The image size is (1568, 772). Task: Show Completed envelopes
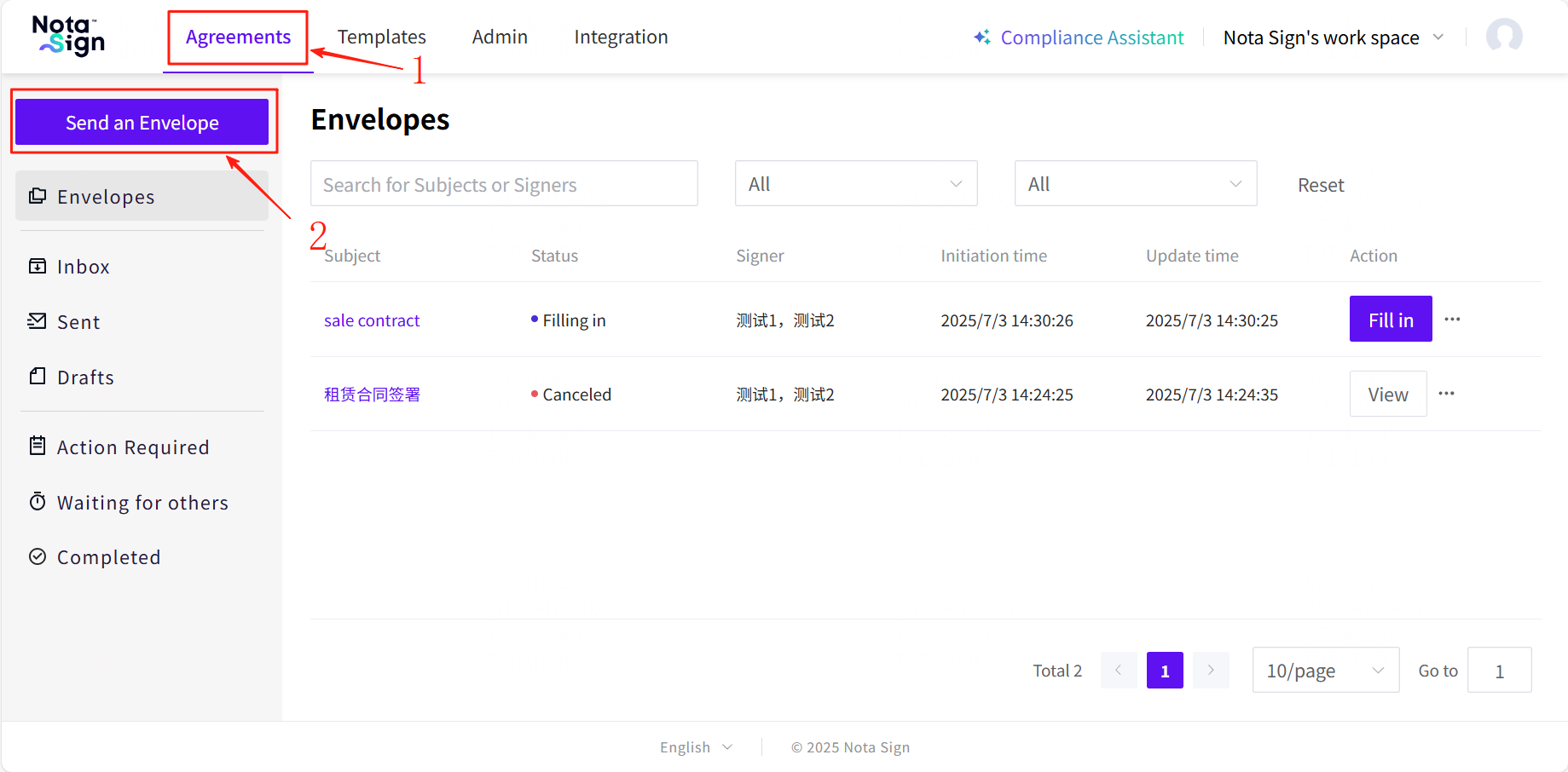coord(108,557)
